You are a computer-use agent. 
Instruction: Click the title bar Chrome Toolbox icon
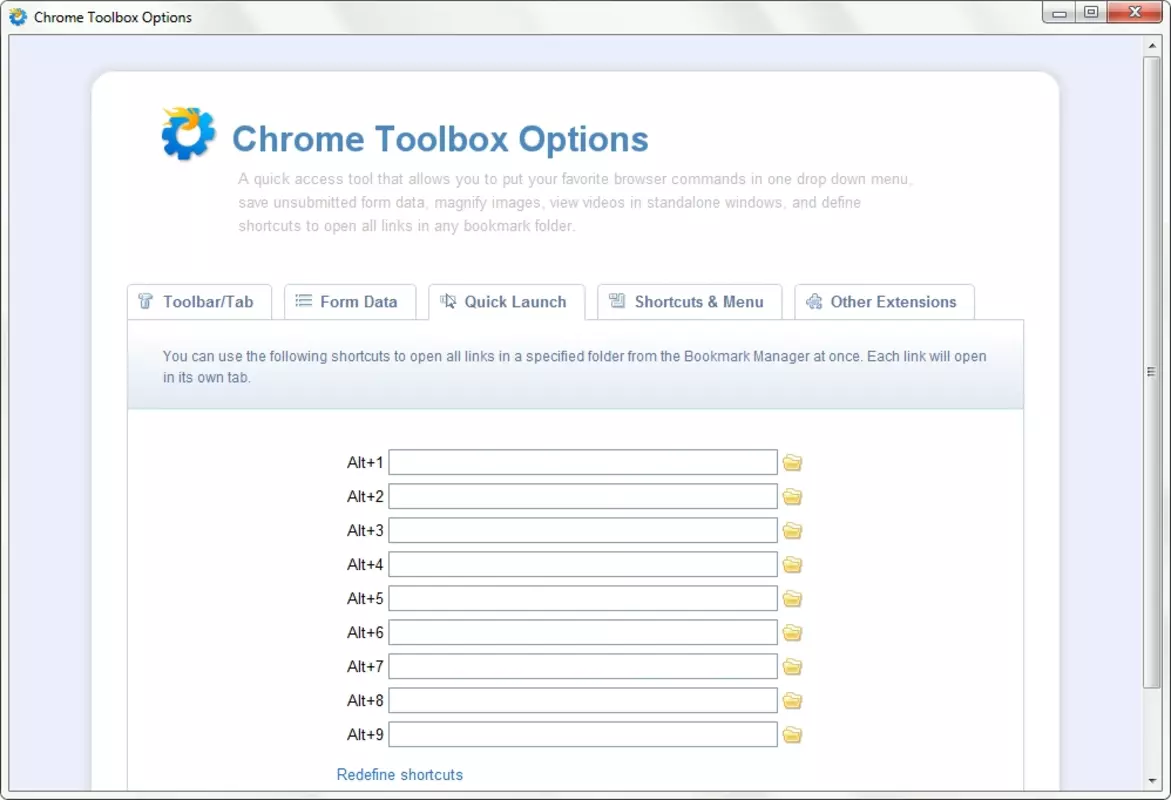click(x=18, y=16)
